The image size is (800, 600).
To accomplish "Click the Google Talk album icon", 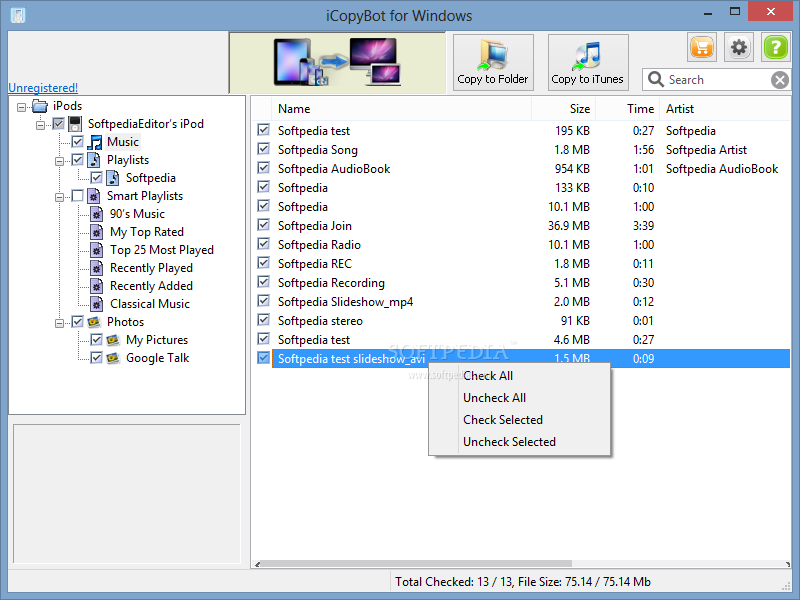I will (x=113, y=358).
